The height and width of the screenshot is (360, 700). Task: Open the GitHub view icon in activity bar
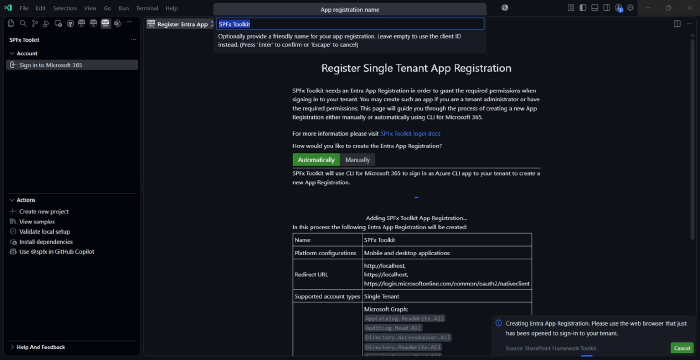click(x=70, y=24)
